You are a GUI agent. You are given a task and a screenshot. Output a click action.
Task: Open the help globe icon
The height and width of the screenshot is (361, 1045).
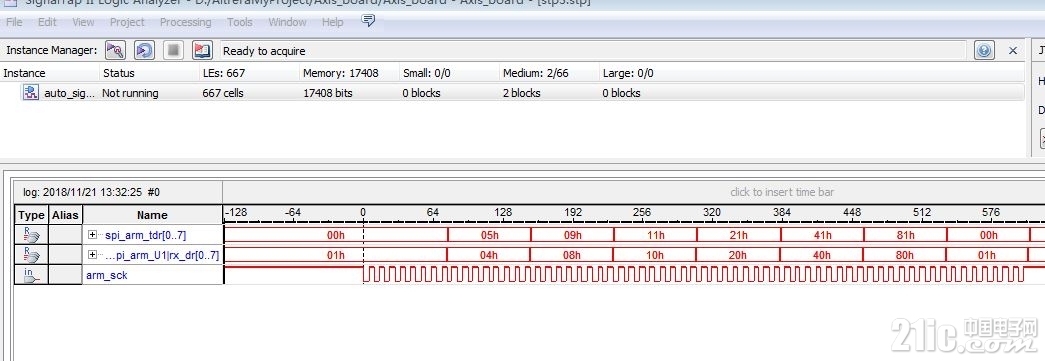[x=984, y=50]
